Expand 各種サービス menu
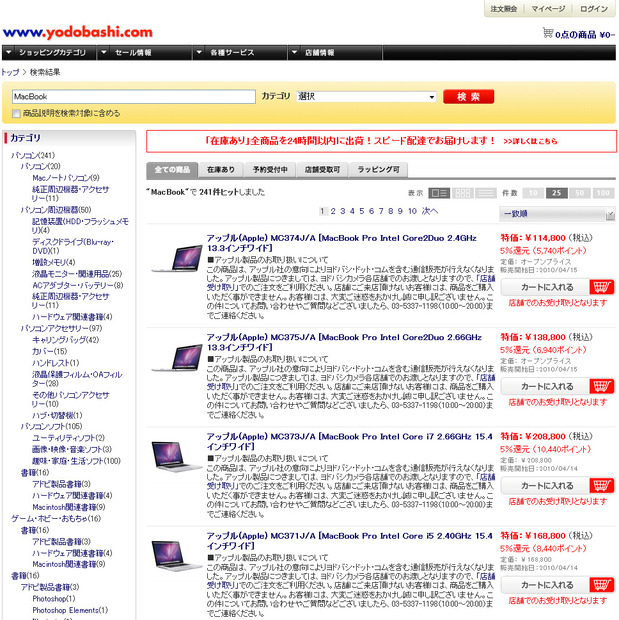This screenshot has width=619, height=620. [x=240, y=53]
